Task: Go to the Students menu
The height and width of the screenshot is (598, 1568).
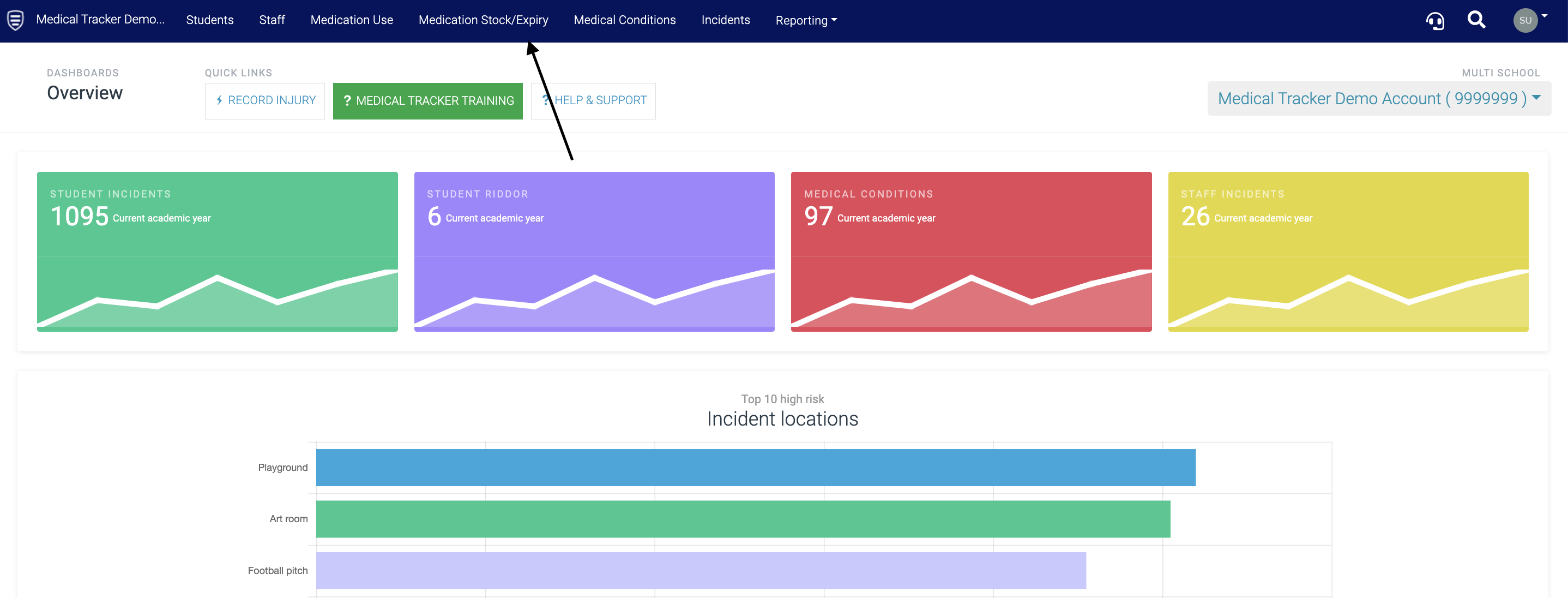Action: tap(209, 20)
